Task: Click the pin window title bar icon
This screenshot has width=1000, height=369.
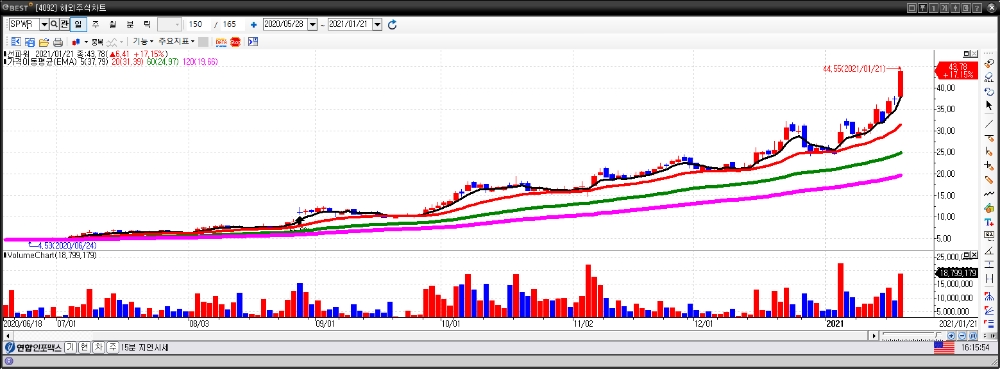Action: coord(922,8)
